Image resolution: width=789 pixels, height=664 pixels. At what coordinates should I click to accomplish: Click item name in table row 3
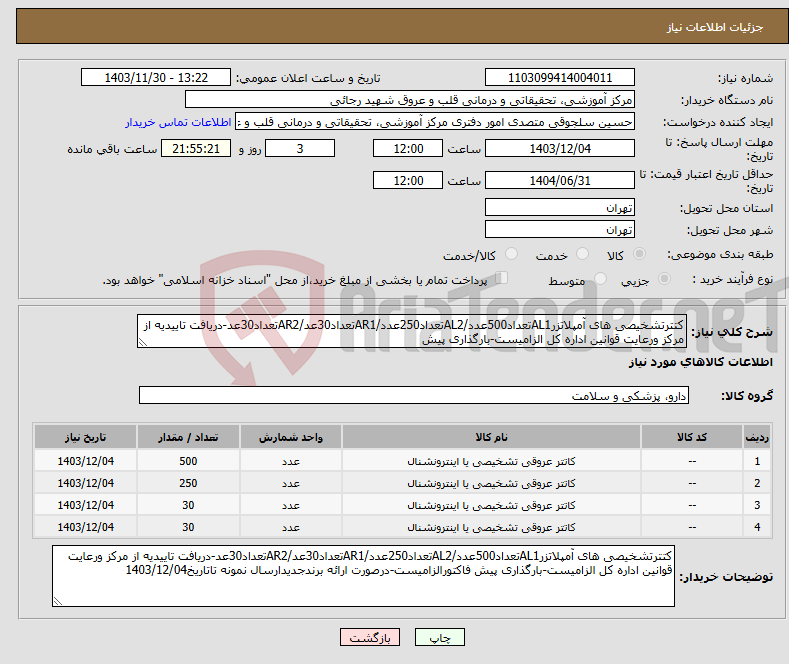pyautogui.click(x=491, y=505)
